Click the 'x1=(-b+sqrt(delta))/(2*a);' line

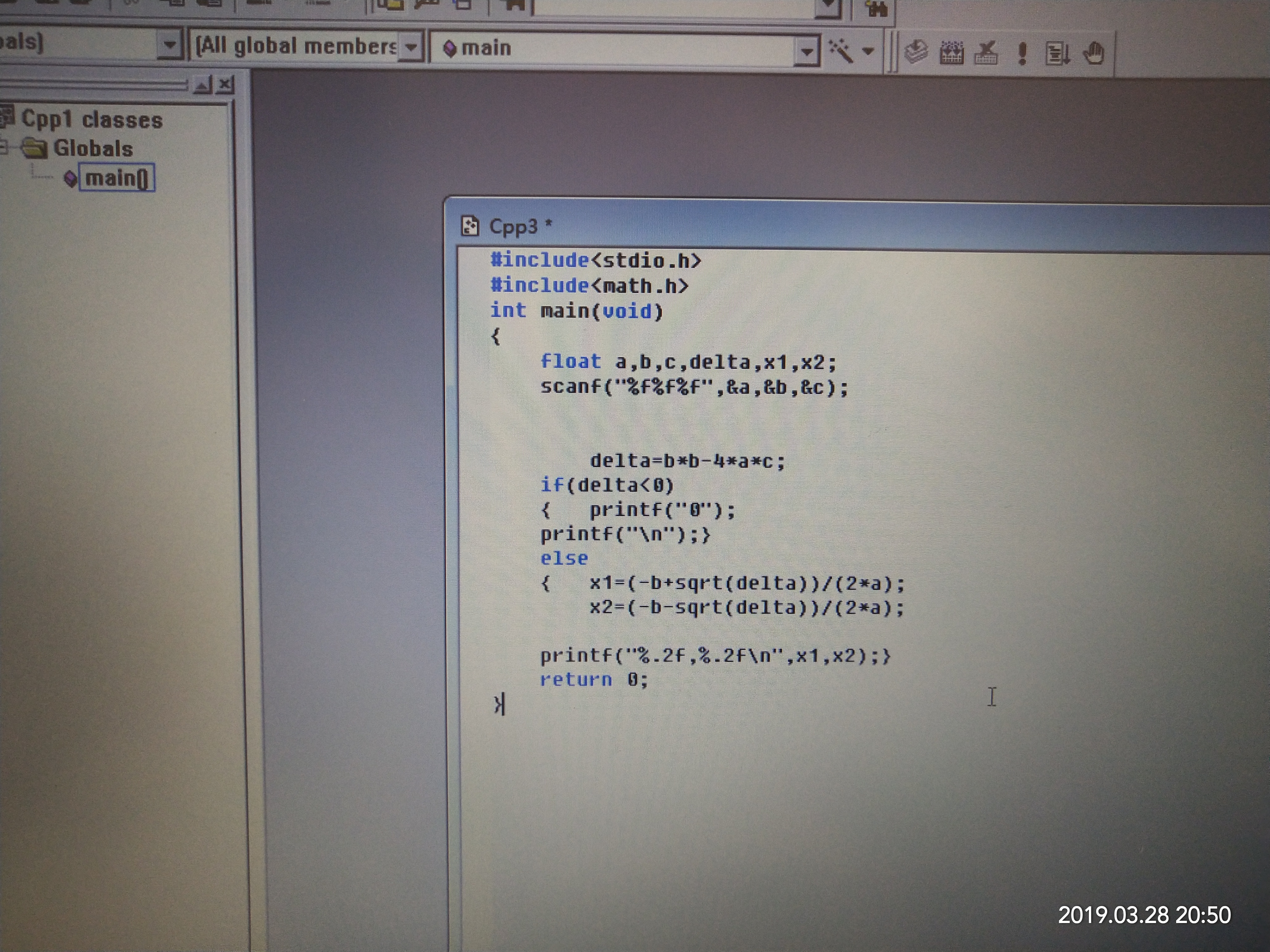747,584
